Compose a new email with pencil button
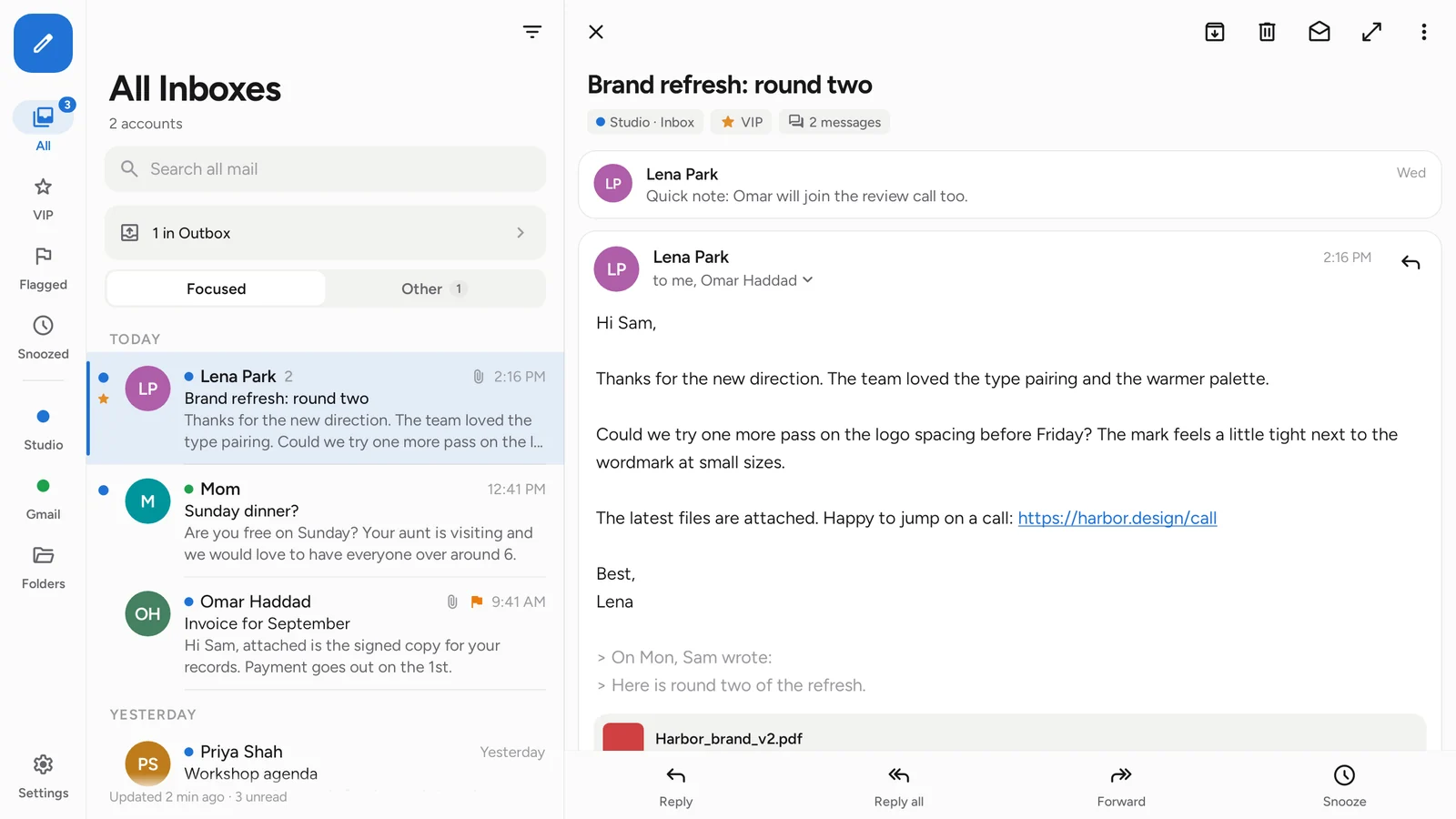 (43, 43)
